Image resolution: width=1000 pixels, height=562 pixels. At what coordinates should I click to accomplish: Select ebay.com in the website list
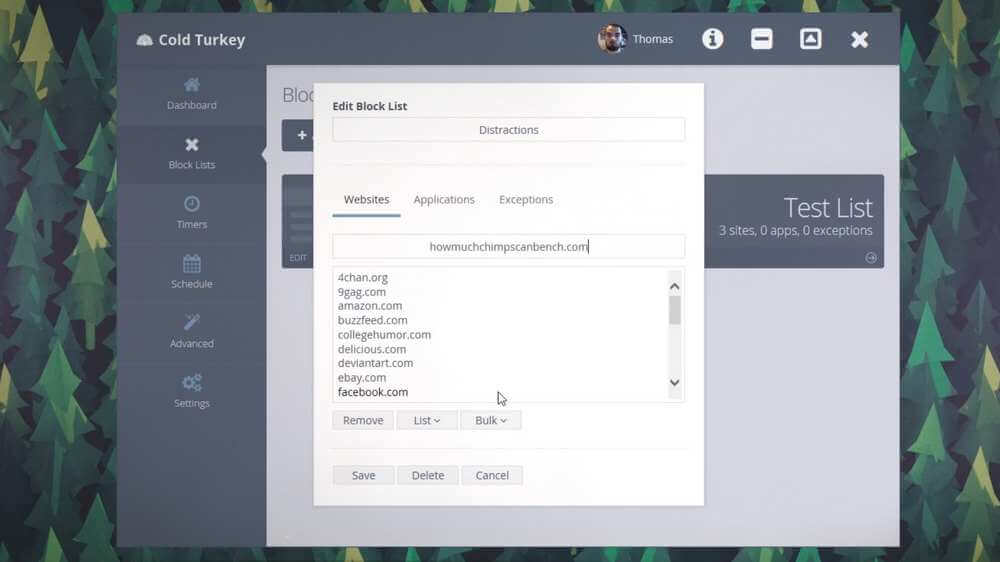(x=362, y=378)
